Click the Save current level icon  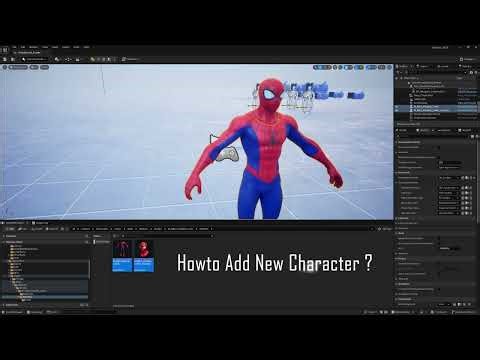[x=5, y=59]
